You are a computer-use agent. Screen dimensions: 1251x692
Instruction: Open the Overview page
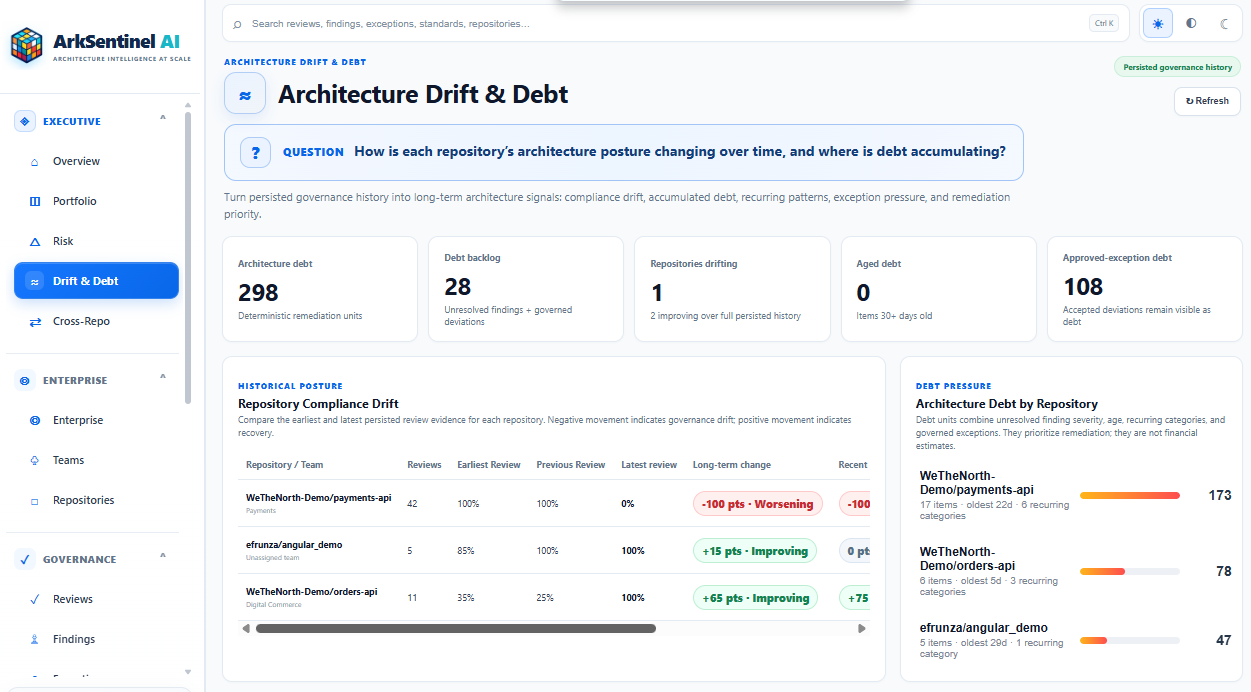[x=96, y=161]
